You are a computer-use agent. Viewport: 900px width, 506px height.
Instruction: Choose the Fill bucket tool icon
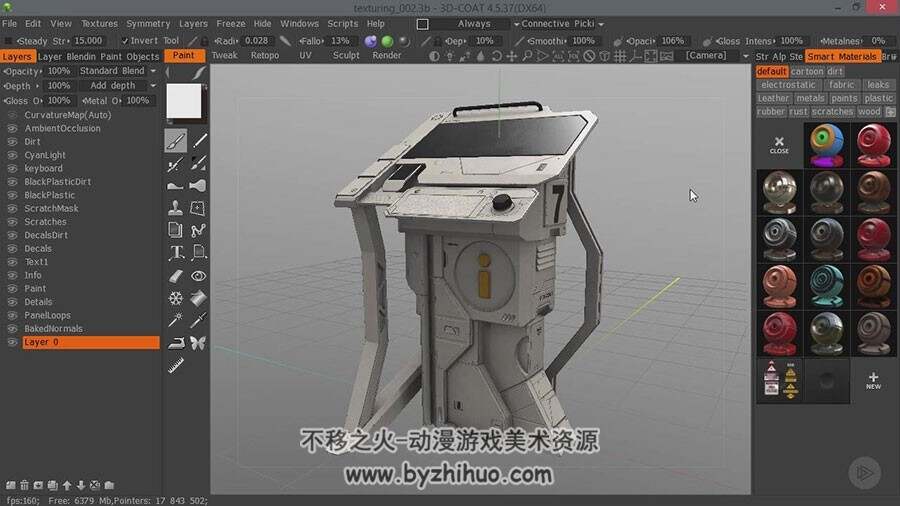pos(198,298)
